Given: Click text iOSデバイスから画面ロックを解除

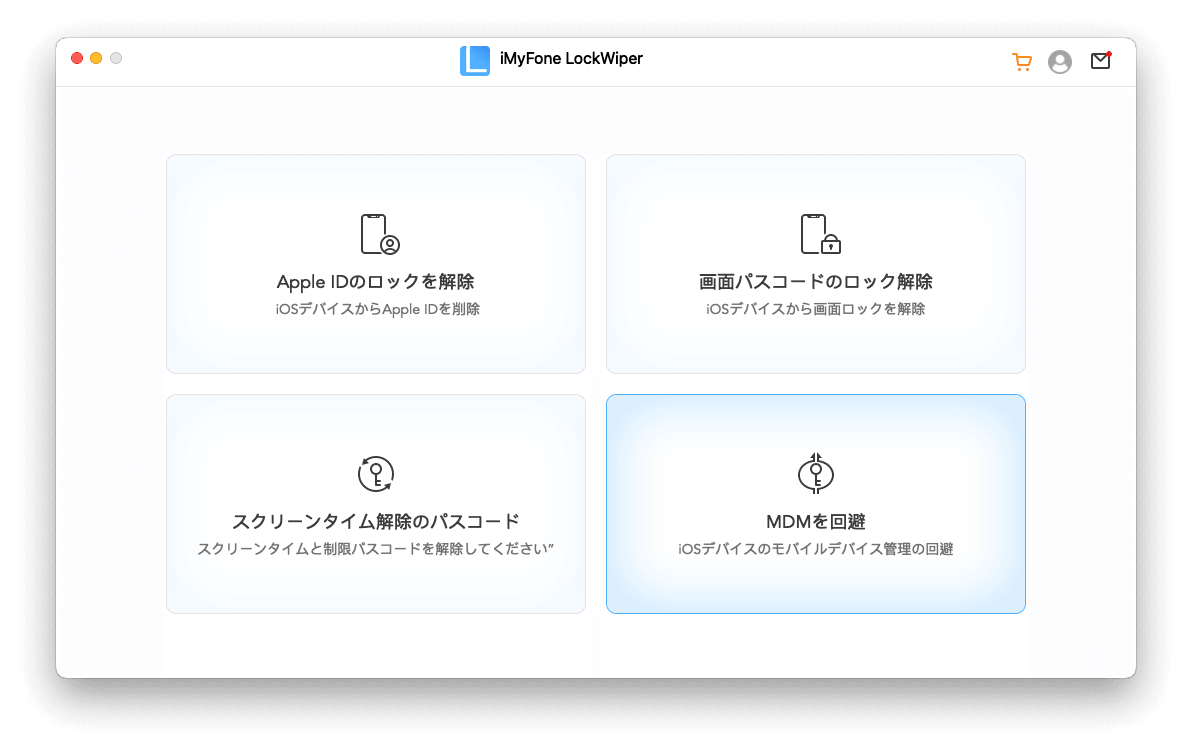Looking at the screenshot, I should [x=816, y=309].
